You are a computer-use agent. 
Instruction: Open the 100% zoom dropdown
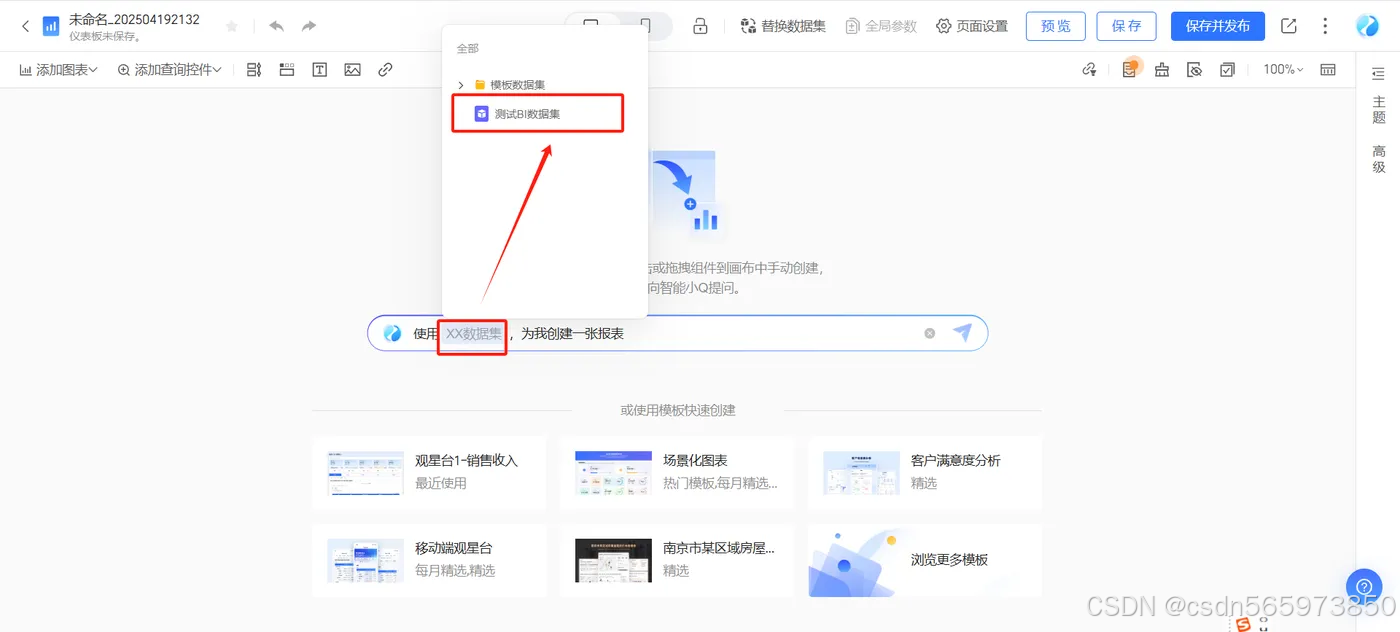coord(1282,69)
